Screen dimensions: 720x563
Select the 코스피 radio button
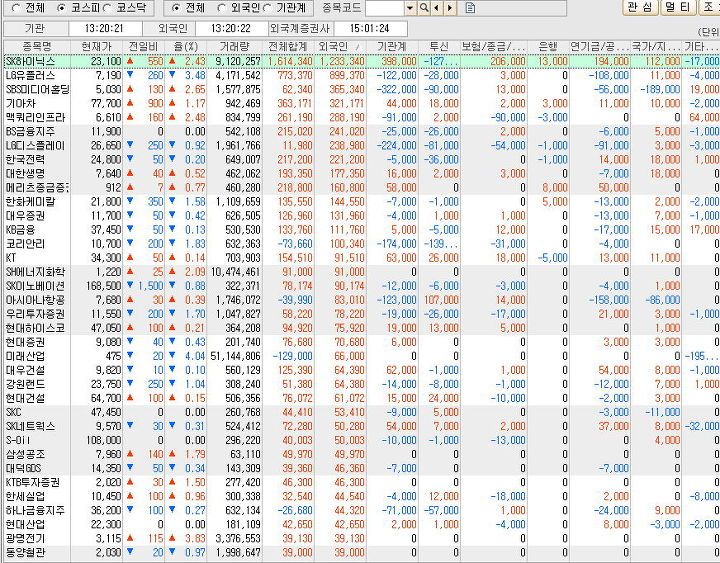pyautogui.click(x=62, y=8)
